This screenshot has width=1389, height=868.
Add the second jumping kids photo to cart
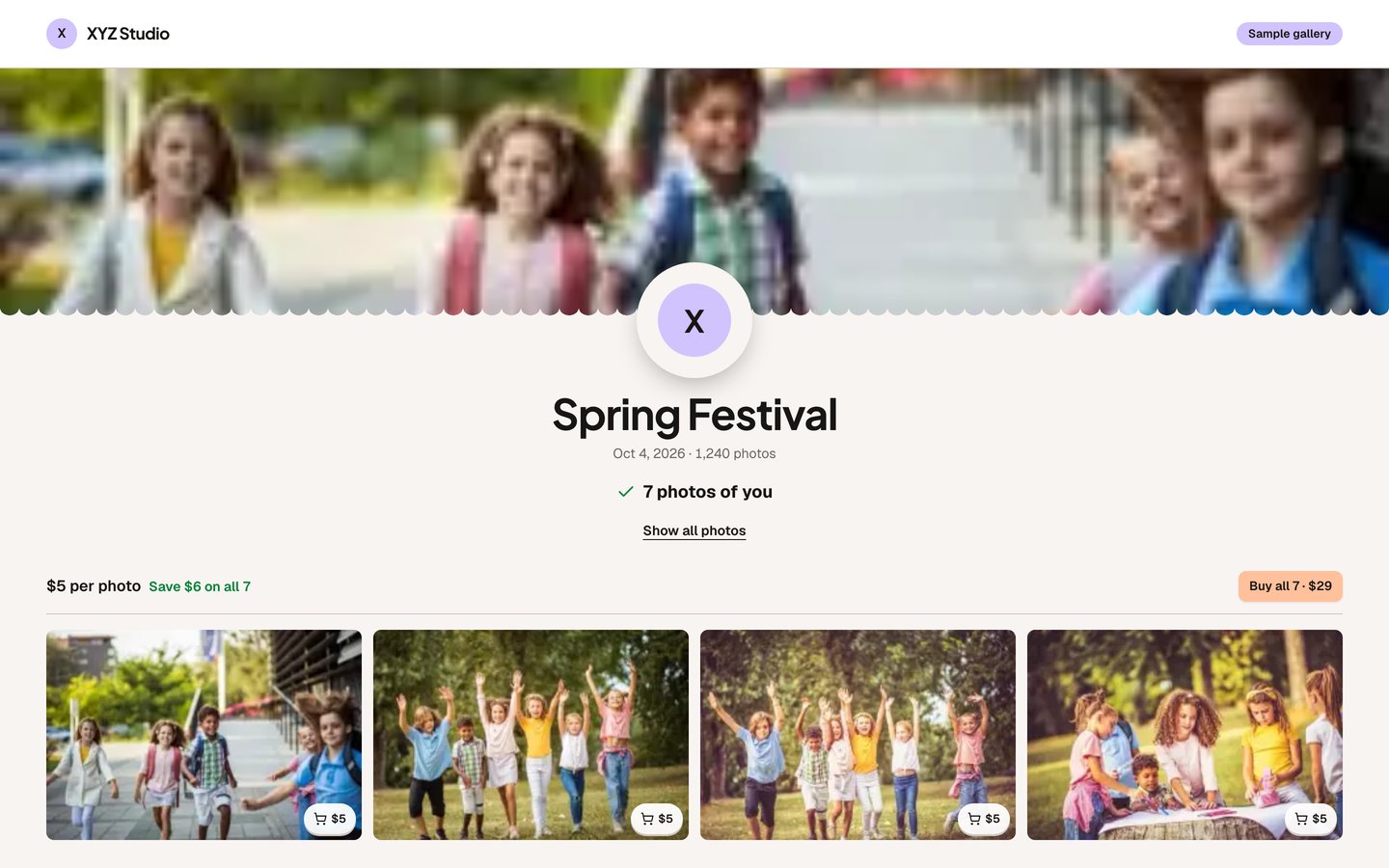(x=657, y=819)
